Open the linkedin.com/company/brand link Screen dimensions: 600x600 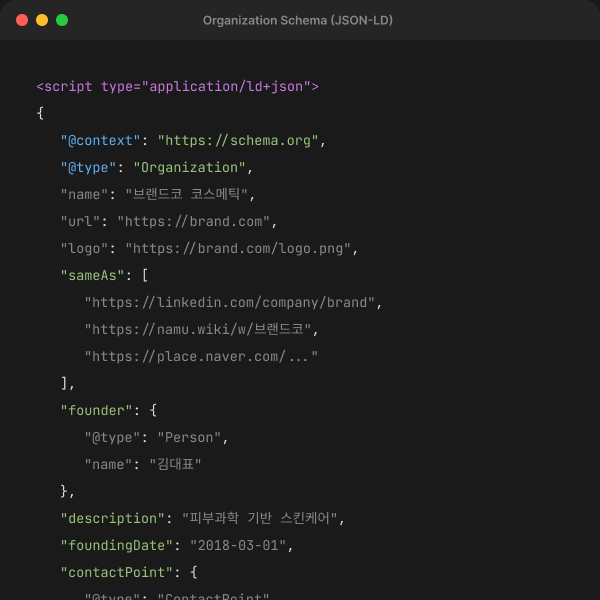pos(233,302)
